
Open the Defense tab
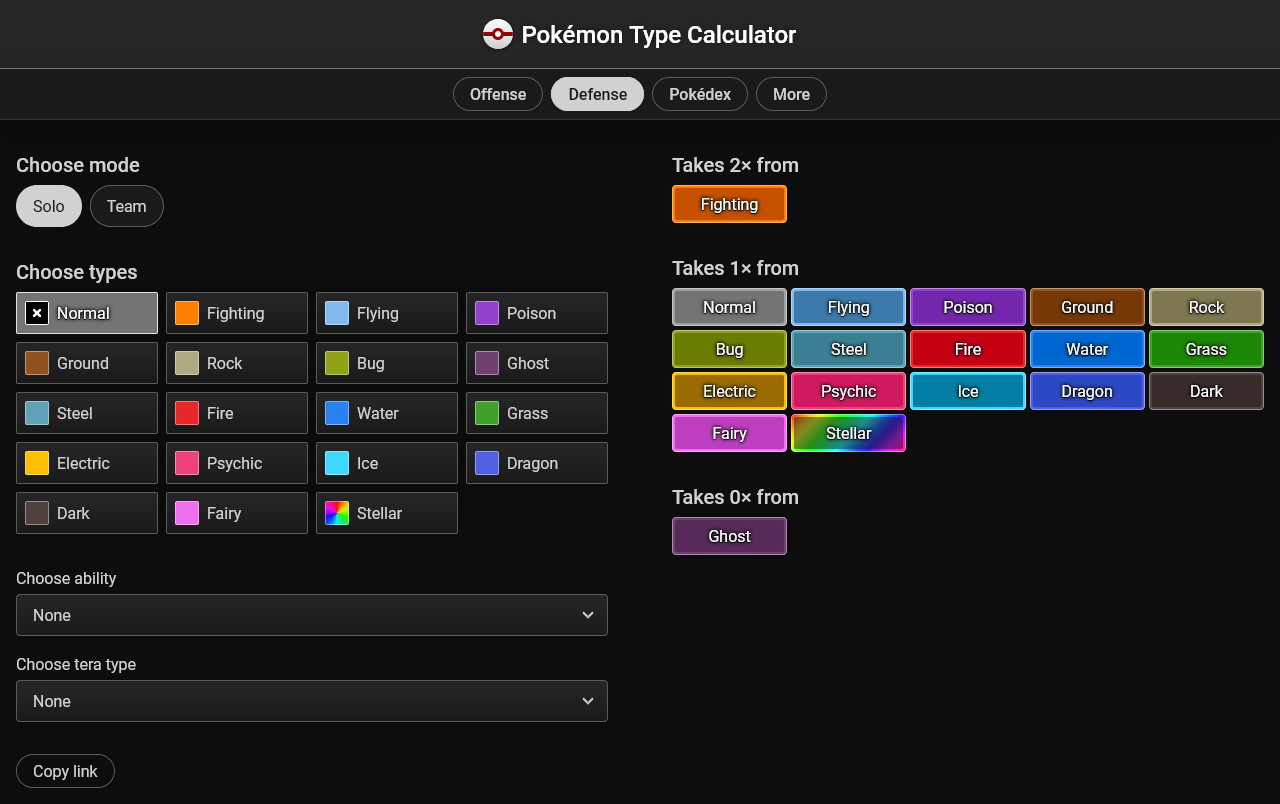598,94
